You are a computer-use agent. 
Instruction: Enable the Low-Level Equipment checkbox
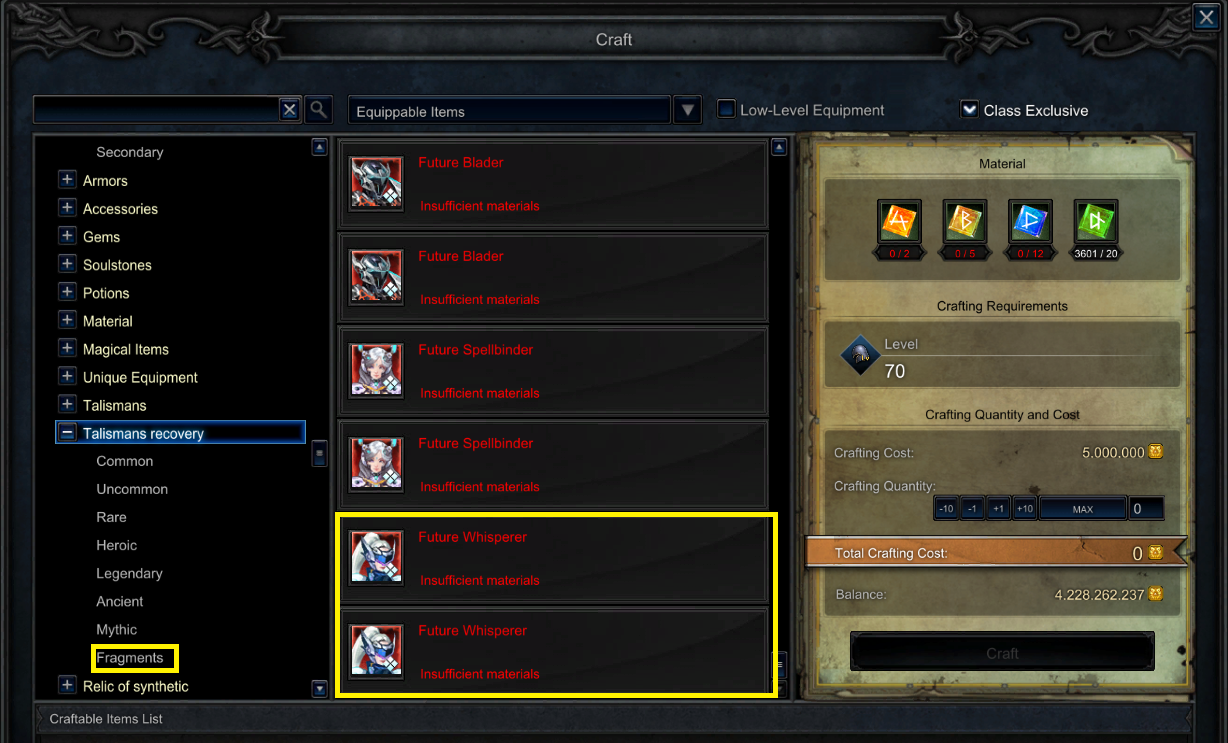coord(727,109)
